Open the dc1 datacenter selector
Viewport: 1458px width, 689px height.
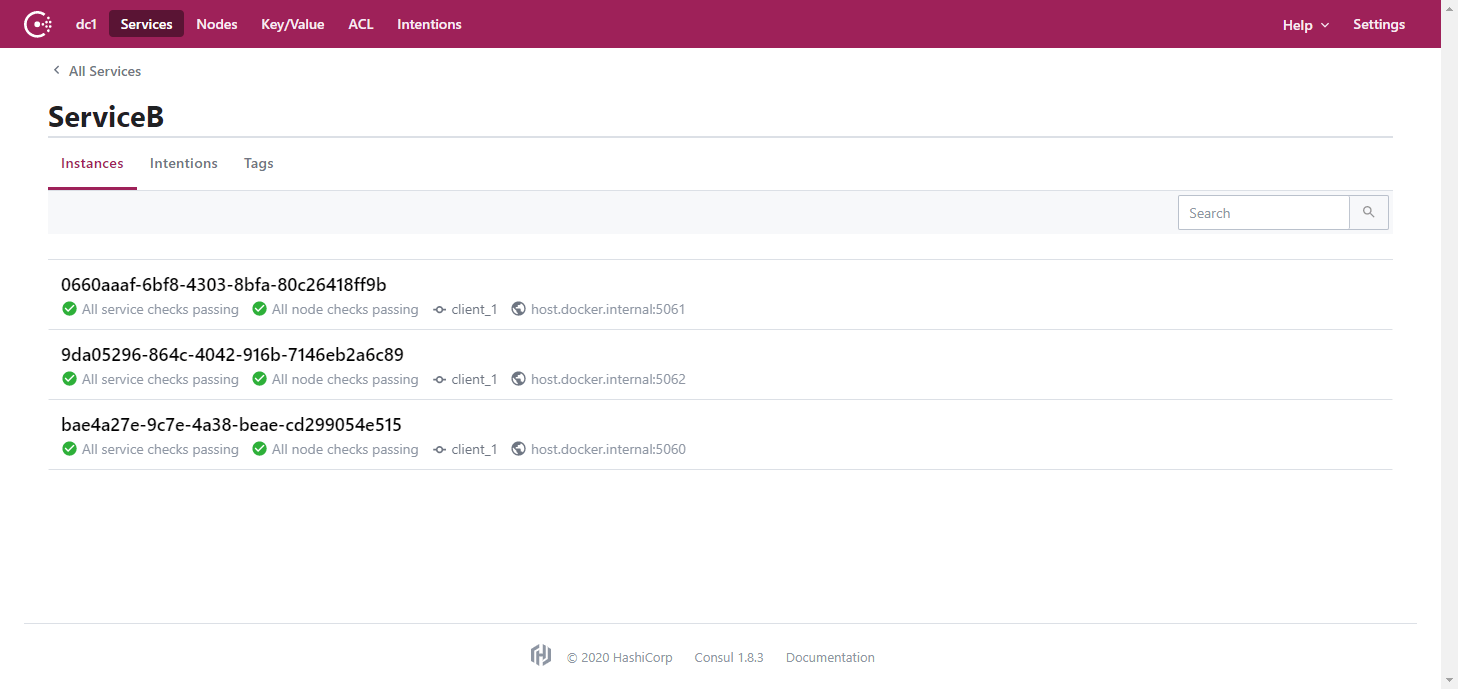coord(86,24)
